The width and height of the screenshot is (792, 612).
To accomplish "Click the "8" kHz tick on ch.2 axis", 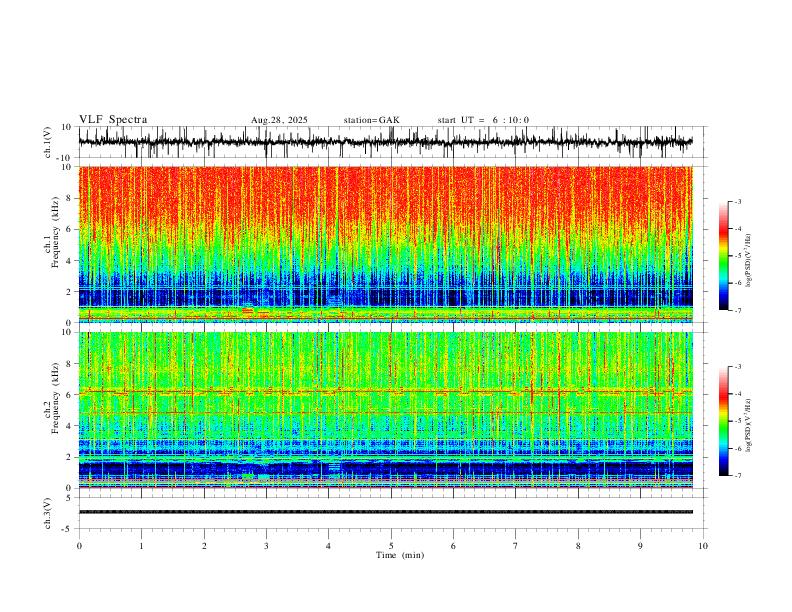I will 70,364.
